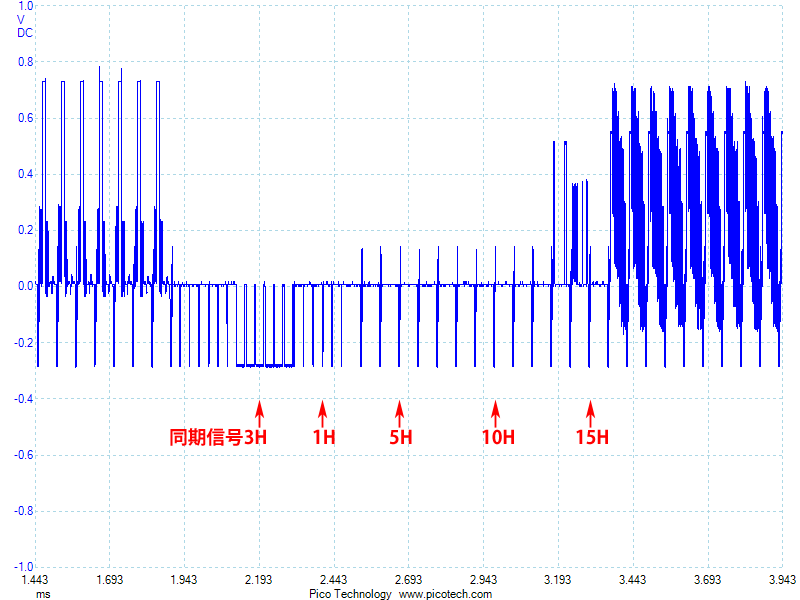
Task: Select the -0.6 voltage axis value
Action: [x=24, y=455]
